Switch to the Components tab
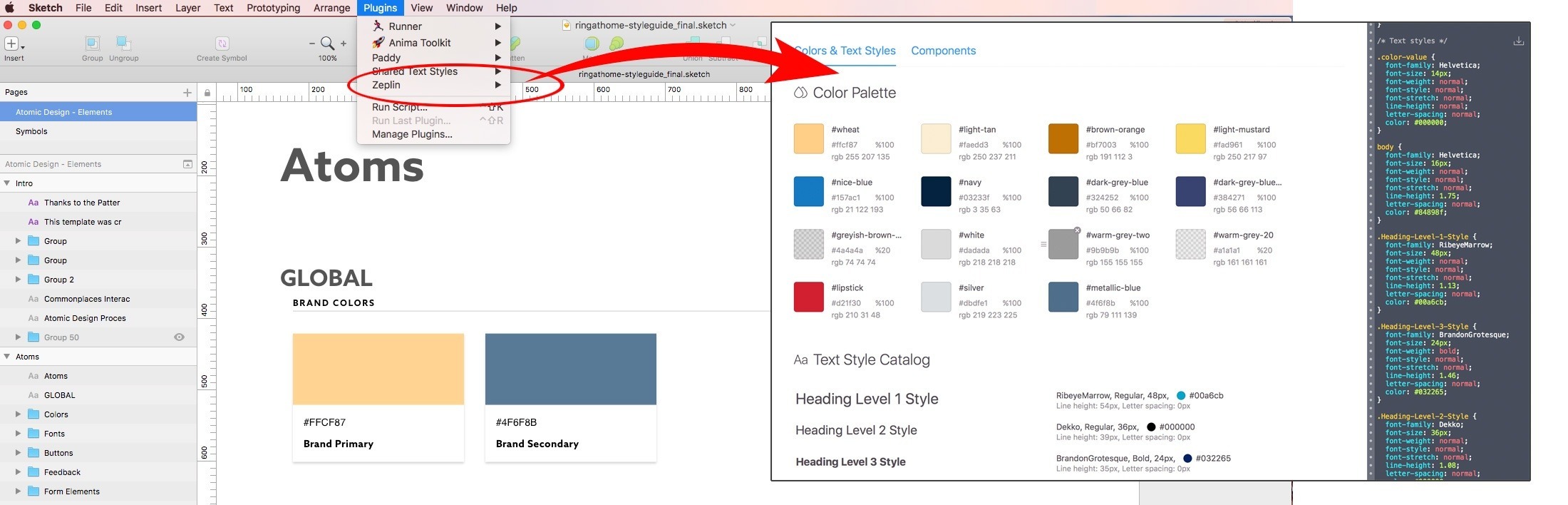Viewport: 1568px width, 505px height. (943, 51)
